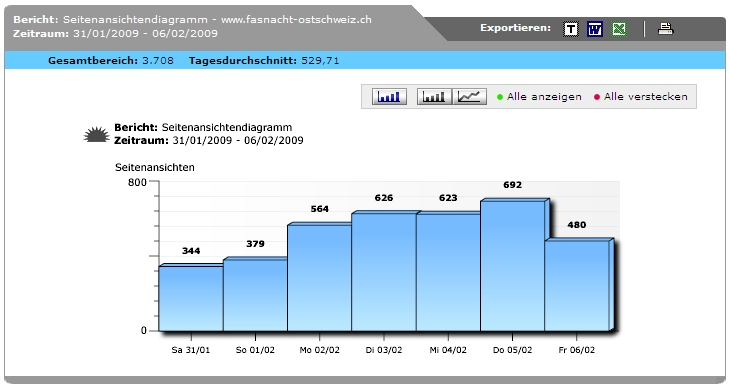Export report to Excel spreadsheet
The height and width of the screenshot is (389, 730).
click(x=619, y=29)
